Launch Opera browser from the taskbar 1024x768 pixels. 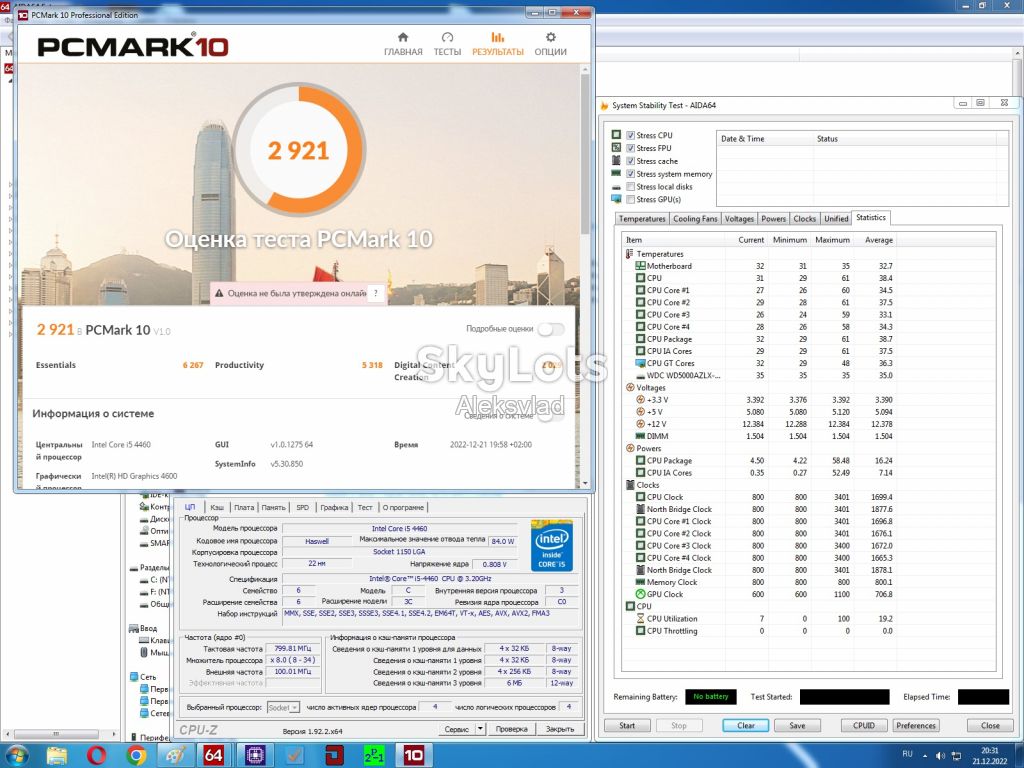(x=96, y=756)
